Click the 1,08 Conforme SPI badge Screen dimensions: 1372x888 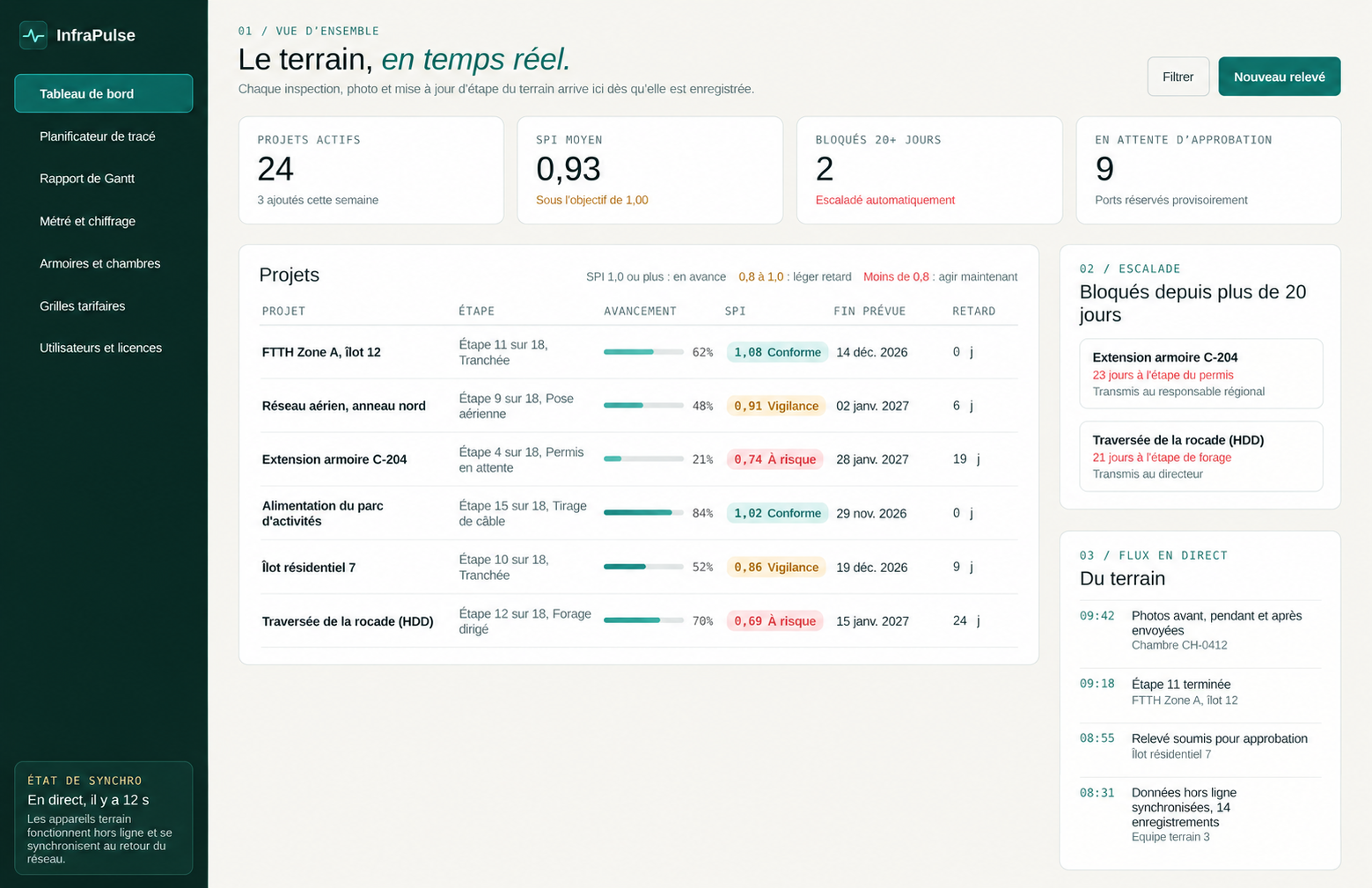(x=777, y=352)
